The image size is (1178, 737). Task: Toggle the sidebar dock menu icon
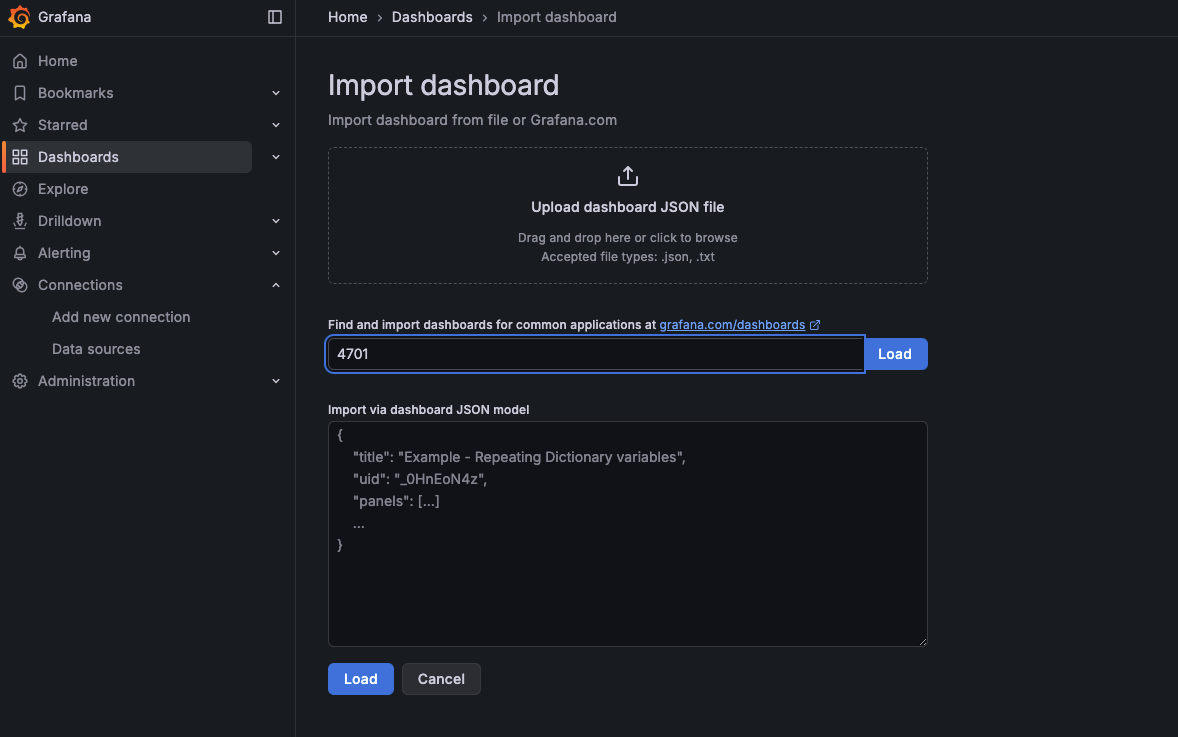click(x=275, y=17)
